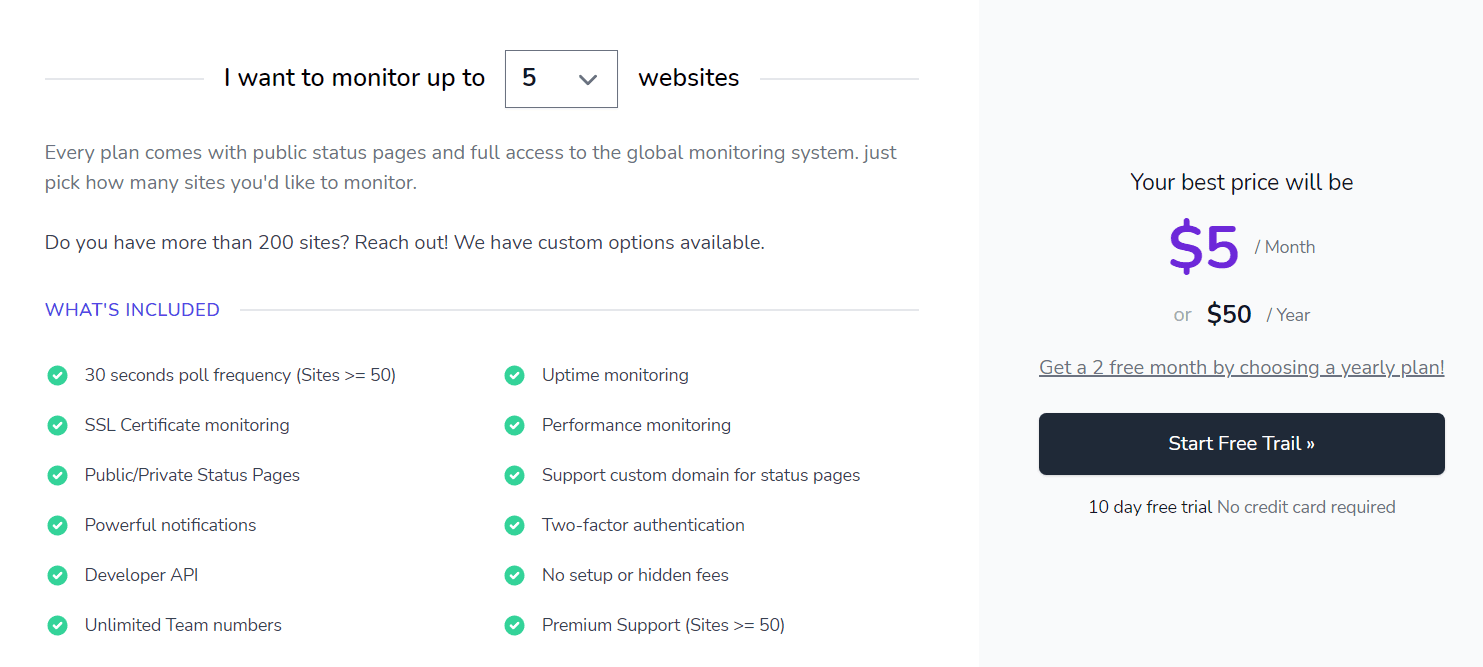Click the '/ Year' billing label
This screenshot has width=1483, height=667.
point(1288,315)
